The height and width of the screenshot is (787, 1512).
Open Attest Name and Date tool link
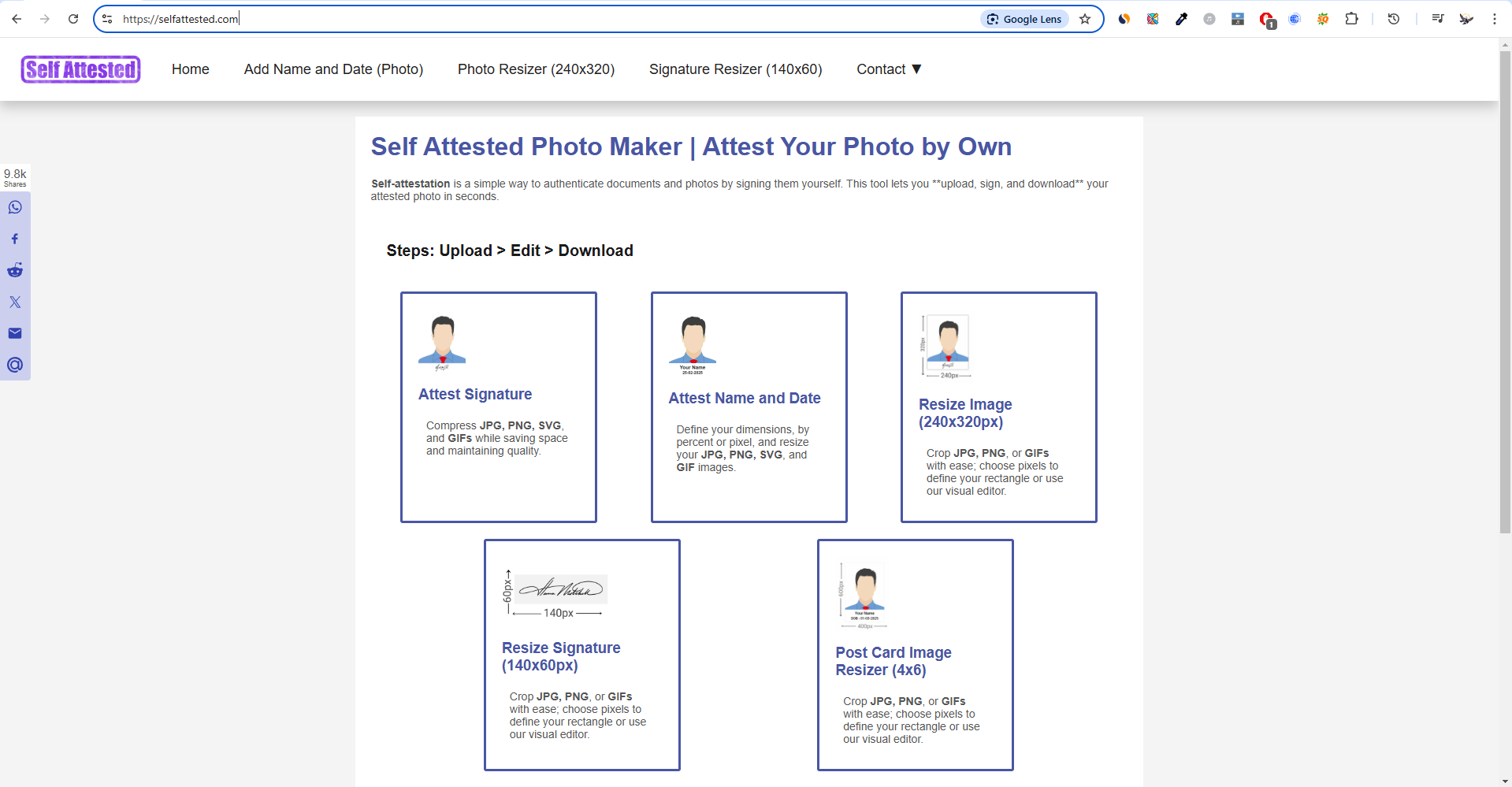click(745, 398)
